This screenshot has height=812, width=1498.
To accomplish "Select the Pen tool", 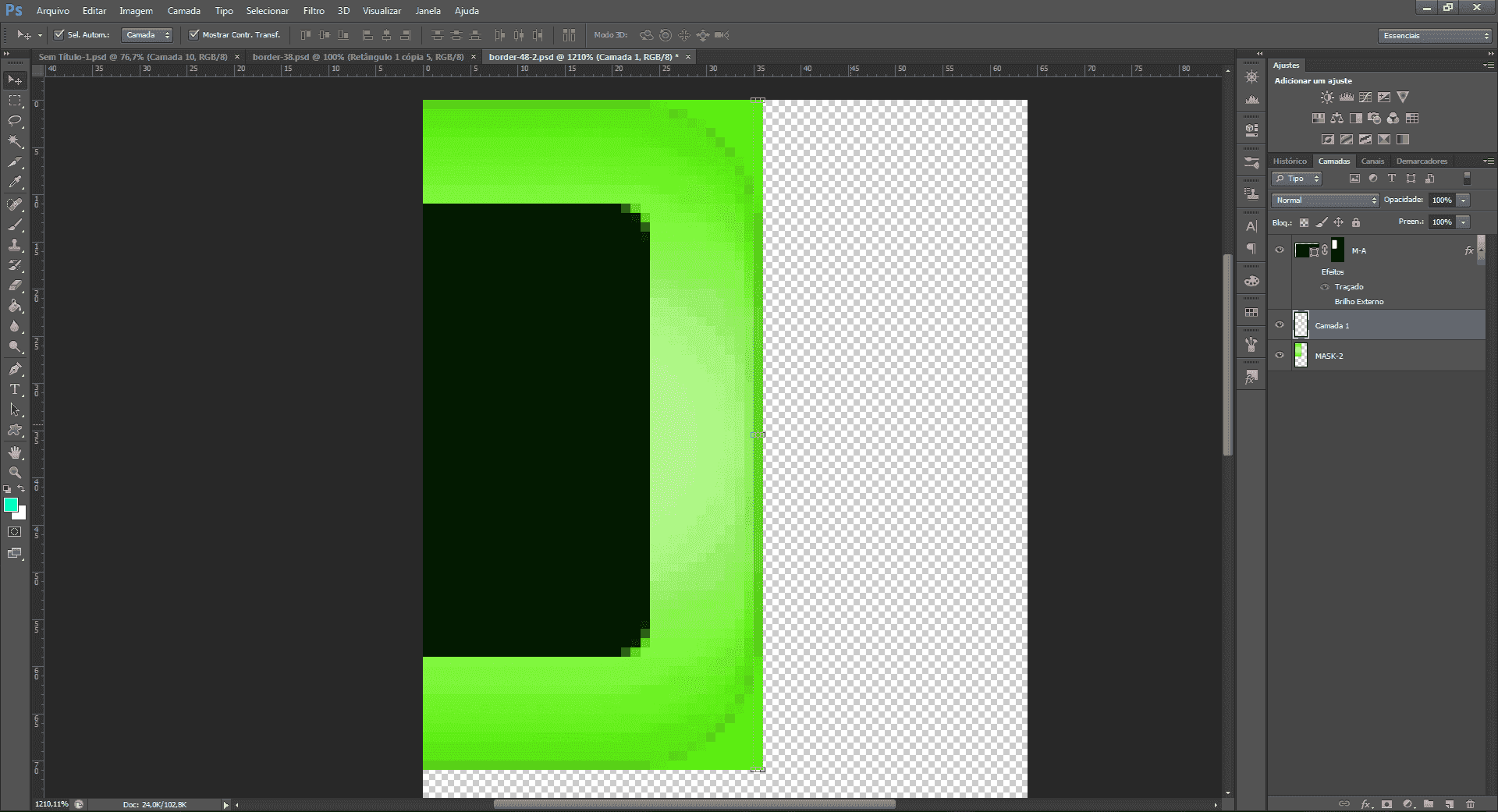I will pos(15,369).
